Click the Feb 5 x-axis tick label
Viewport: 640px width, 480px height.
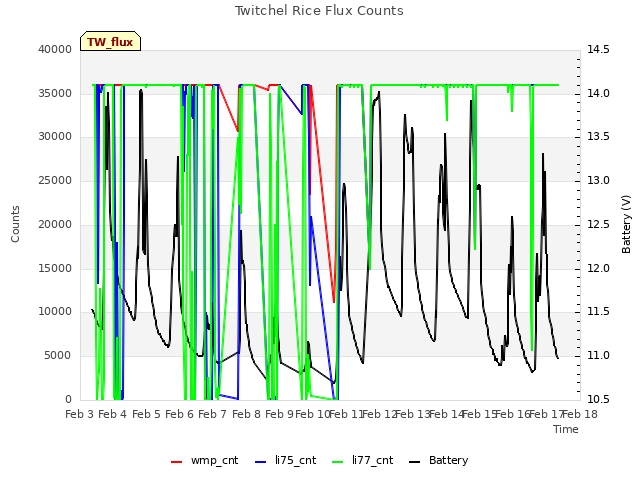[x=146, y=414]
